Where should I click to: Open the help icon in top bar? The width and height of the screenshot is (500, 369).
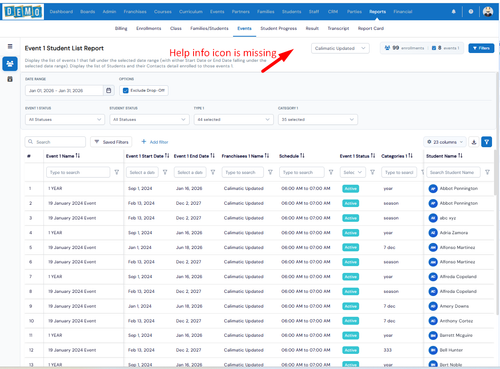coord(471,12)
